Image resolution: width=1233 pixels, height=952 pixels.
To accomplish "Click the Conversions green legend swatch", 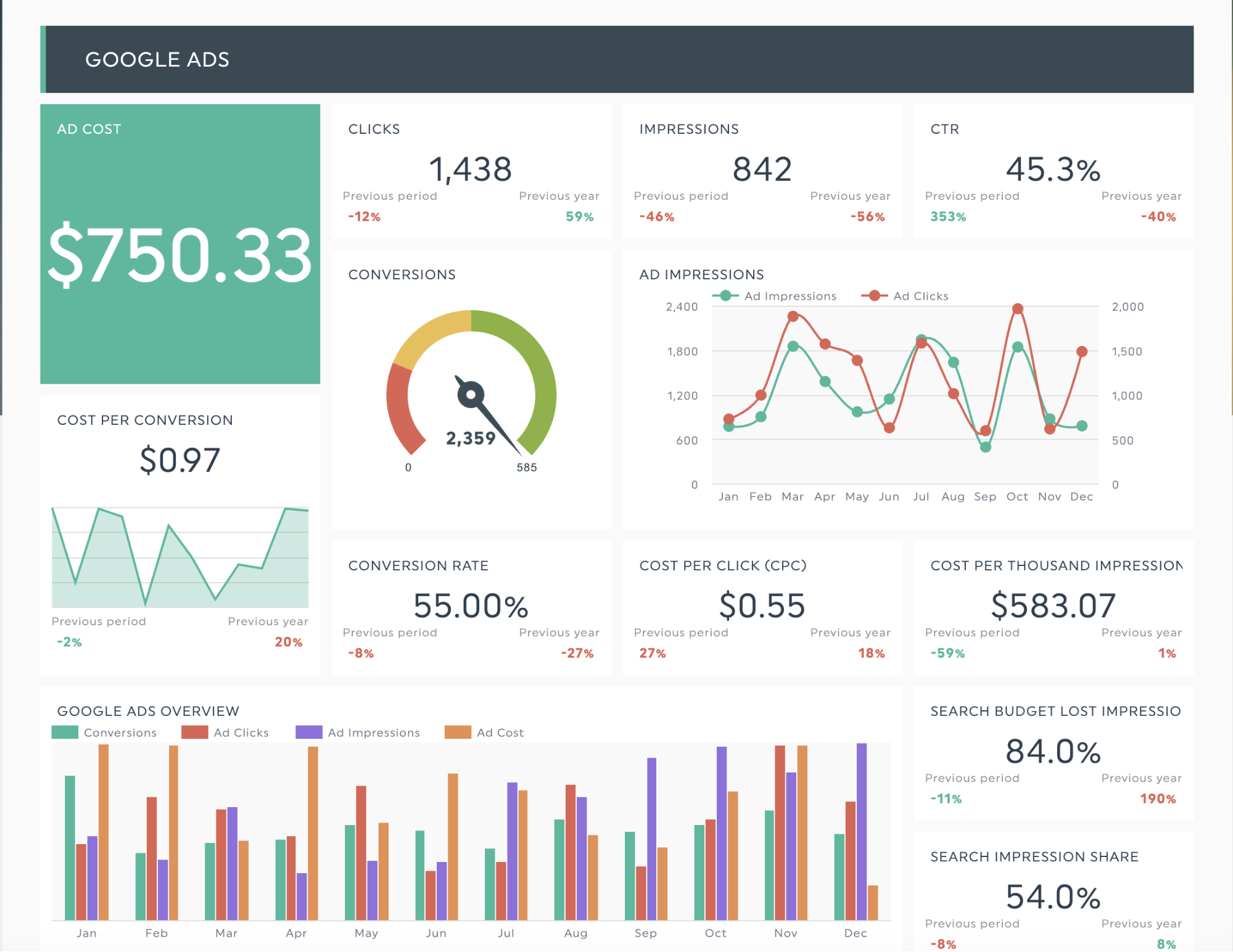I will coord(65,732).
